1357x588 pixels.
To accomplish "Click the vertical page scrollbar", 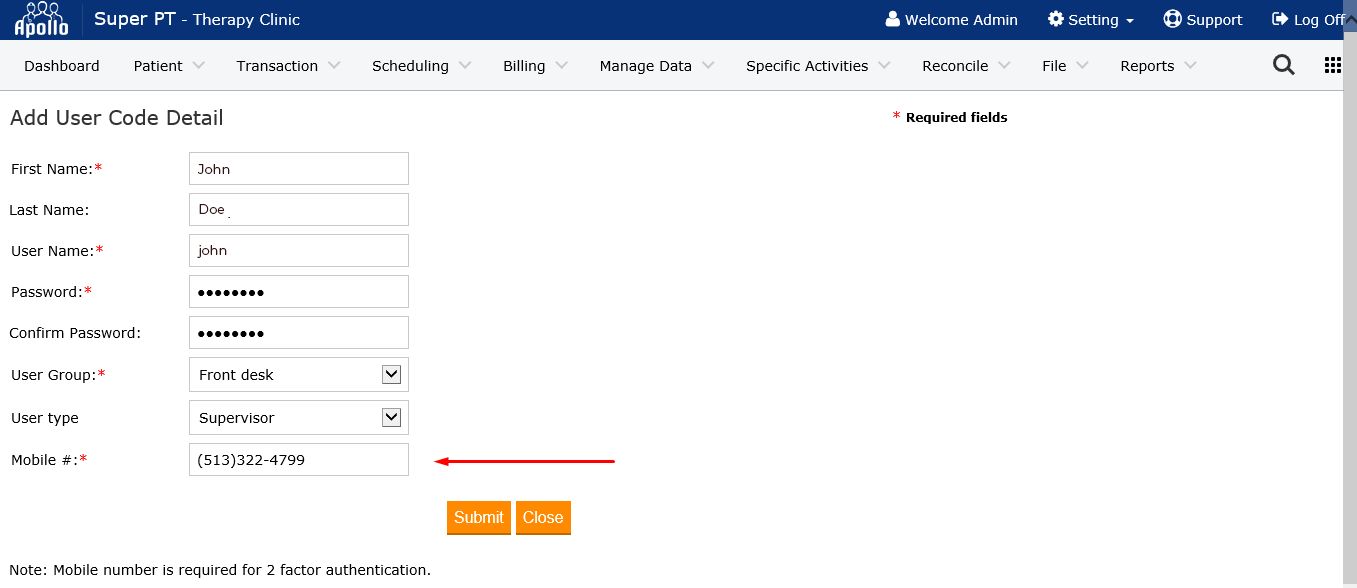I will [1349, 300].
